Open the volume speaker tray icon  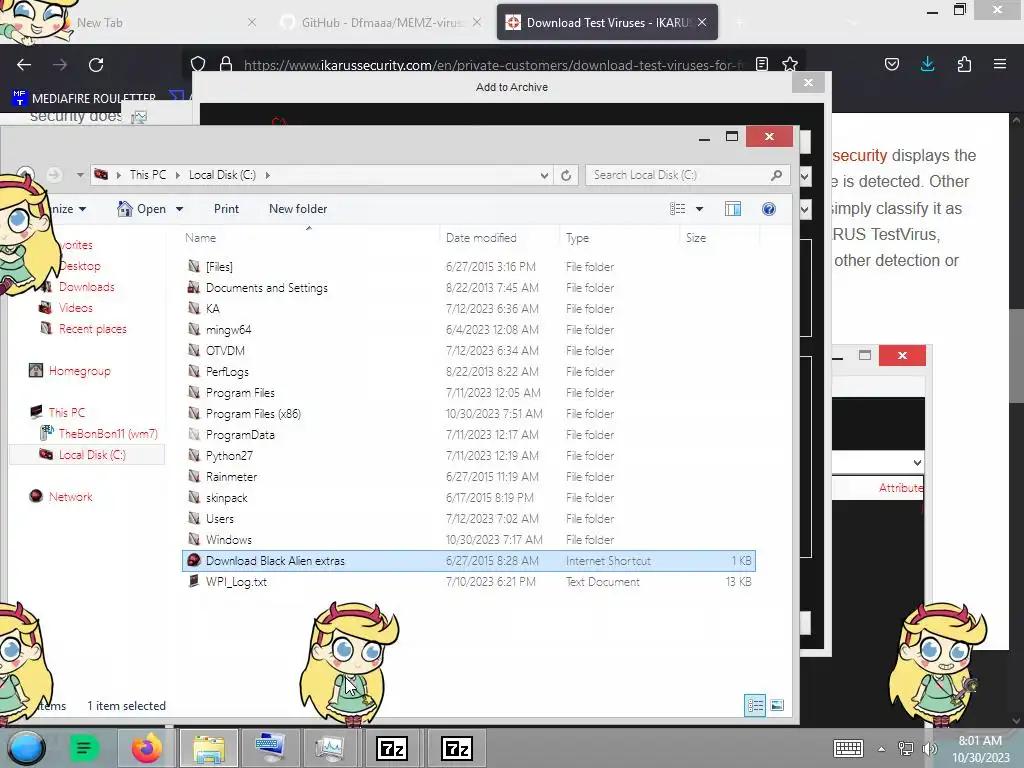tap(929, 749)
